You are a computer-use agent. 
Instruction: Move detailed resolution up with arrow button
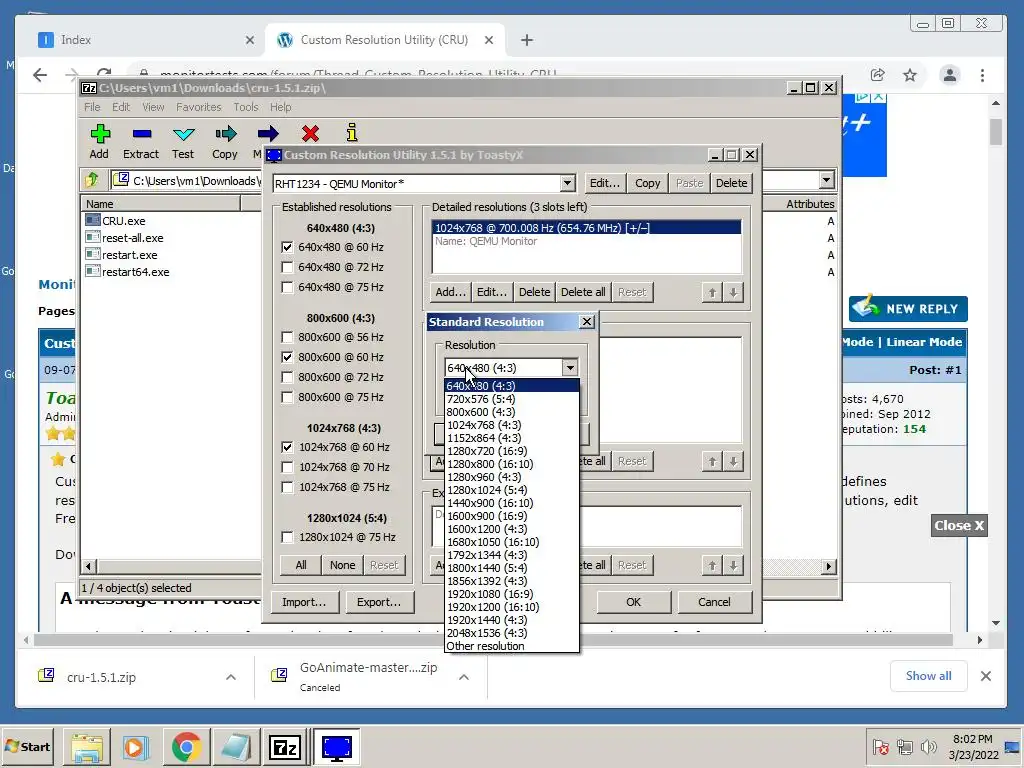click(712, 293)
